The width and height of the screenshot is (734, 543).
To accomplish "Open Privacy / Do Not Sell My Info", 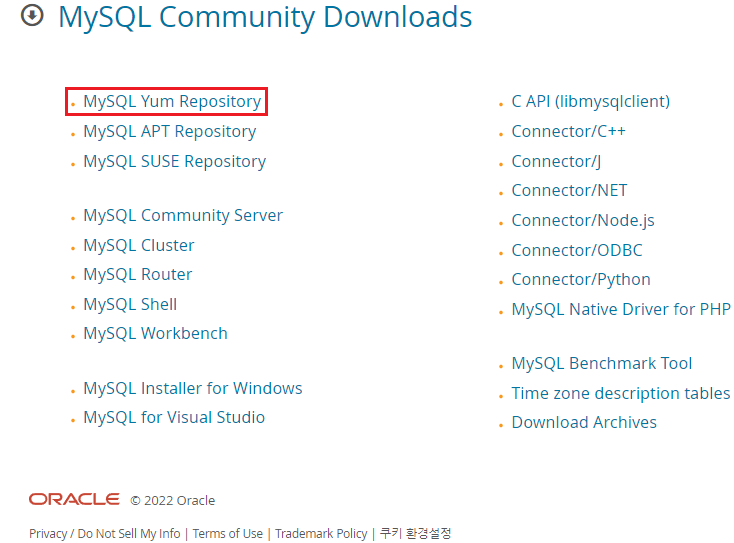I will (104, 534).
